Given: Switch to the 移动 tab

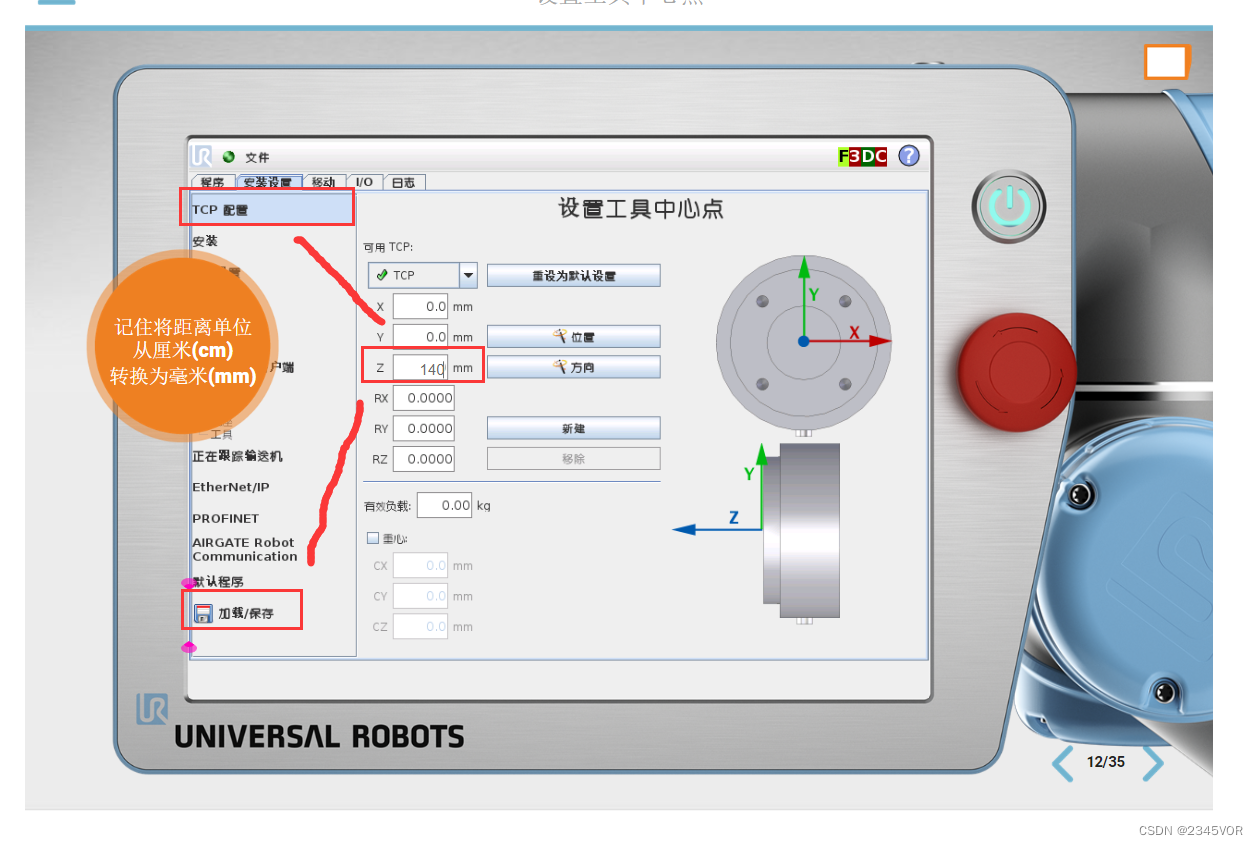Looking at the screenshot, I should pos(324,182).
